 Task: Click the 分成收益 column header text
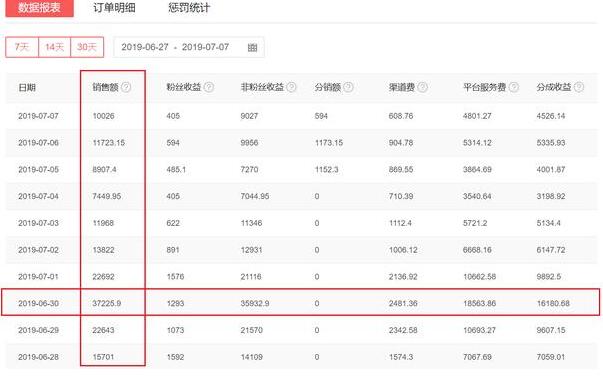click(x=554, y=87)
